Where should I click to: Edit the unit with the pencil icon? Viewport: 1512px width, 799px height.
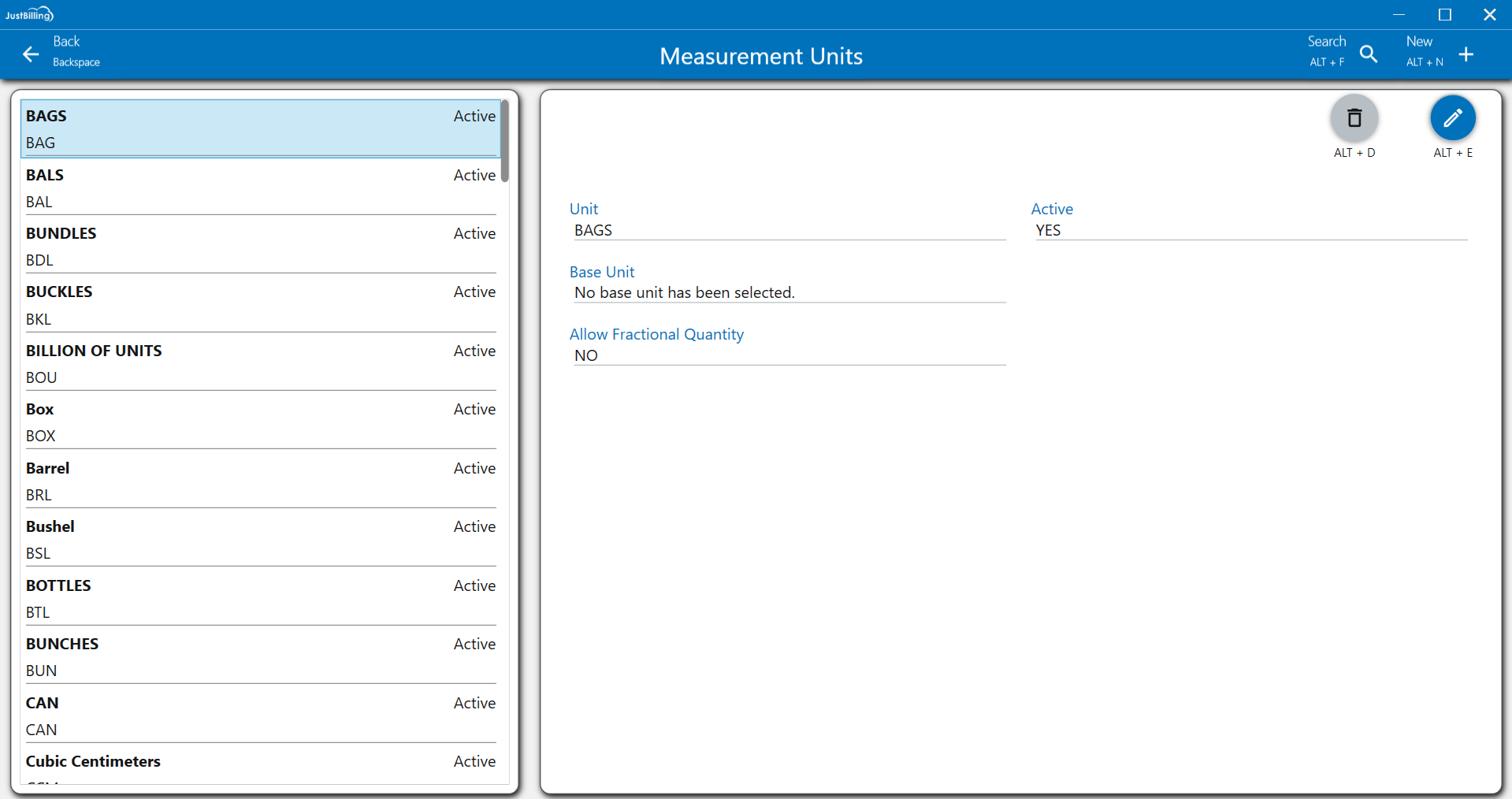point(1452,118)
